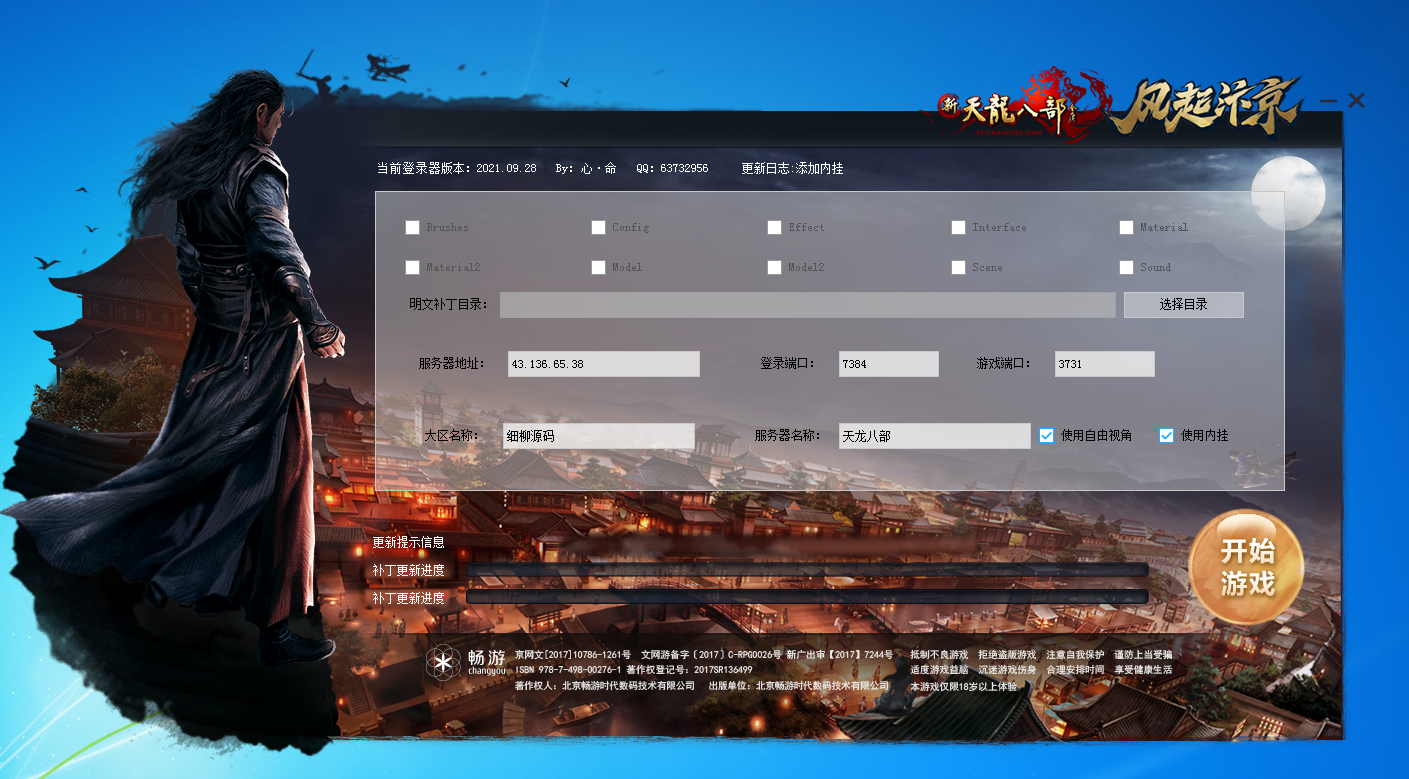Click the By: 心·命 author text
The width and height of the screenshot is (1409, 779).
coord(586,168)
